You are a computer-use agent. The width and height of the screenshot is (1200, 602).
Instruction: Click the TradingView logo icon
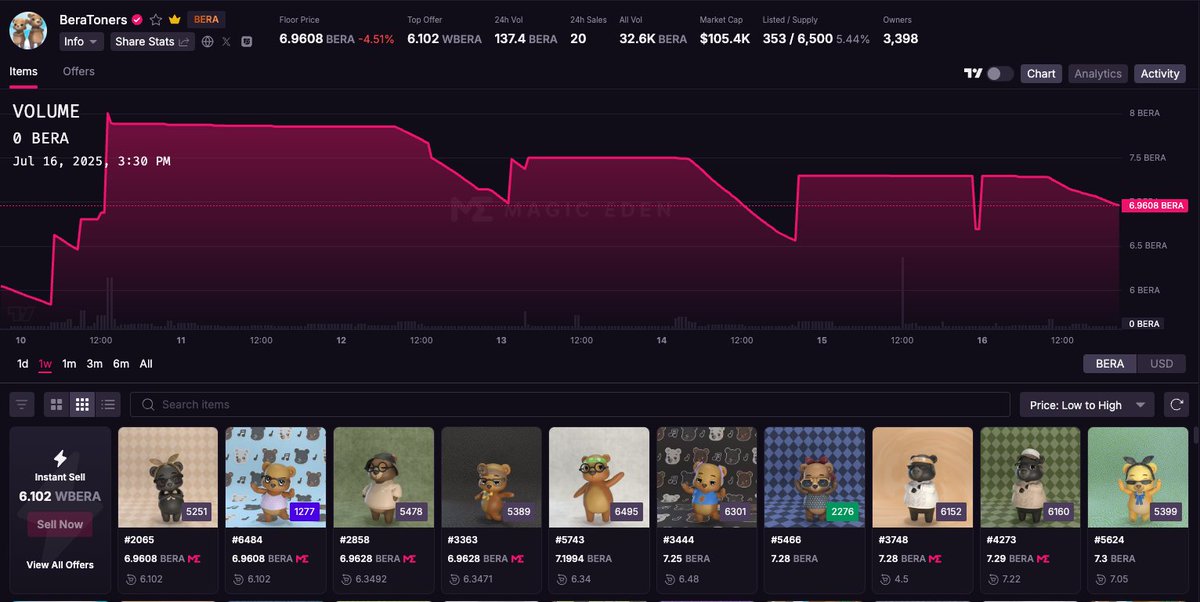[972, 74]
